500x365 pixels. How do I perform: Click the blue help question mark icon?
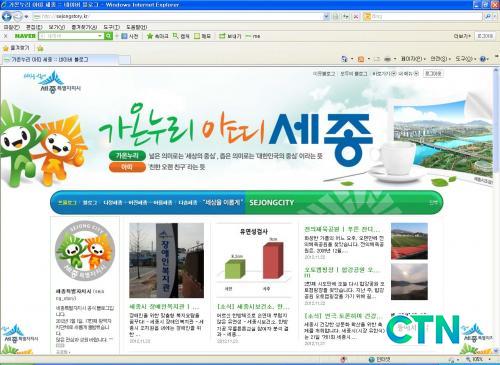tap(482, 59)
